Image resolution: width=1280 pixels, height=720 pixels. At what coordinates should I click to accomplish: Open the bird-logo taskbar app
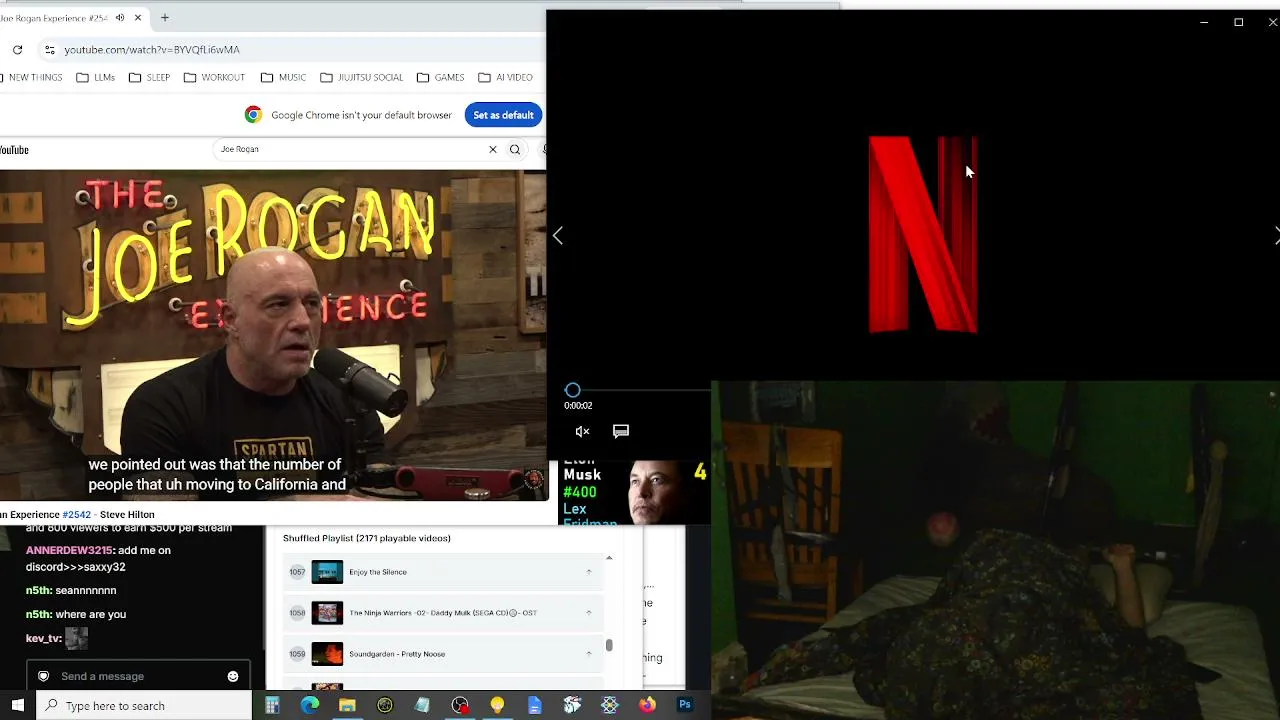click(x=572, y=705)
